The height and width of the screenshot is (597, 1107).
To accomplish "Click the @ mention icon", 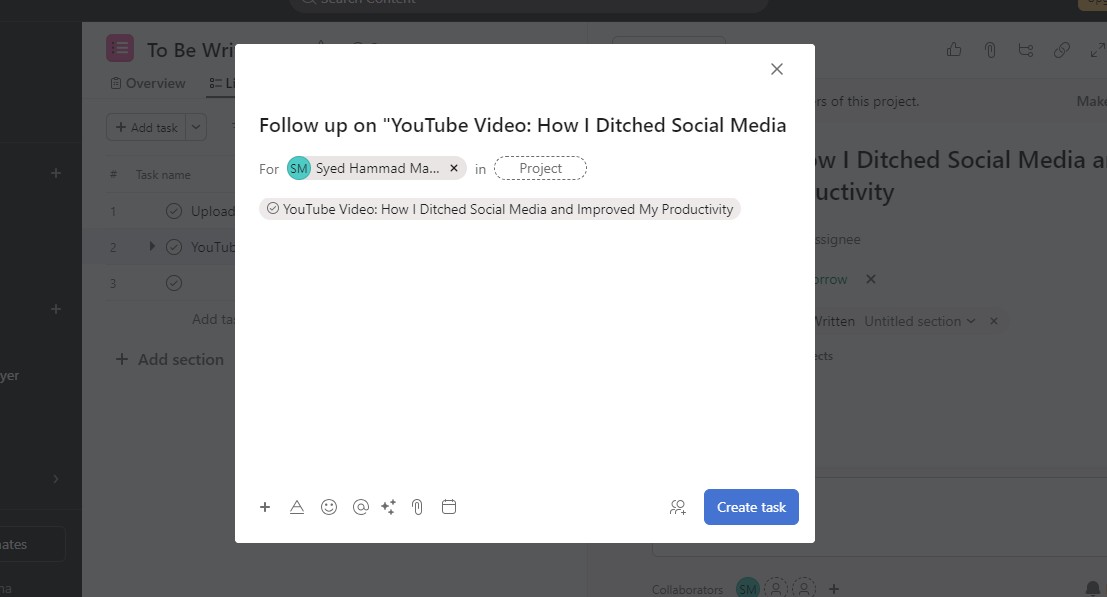I will tap(361, 507).
